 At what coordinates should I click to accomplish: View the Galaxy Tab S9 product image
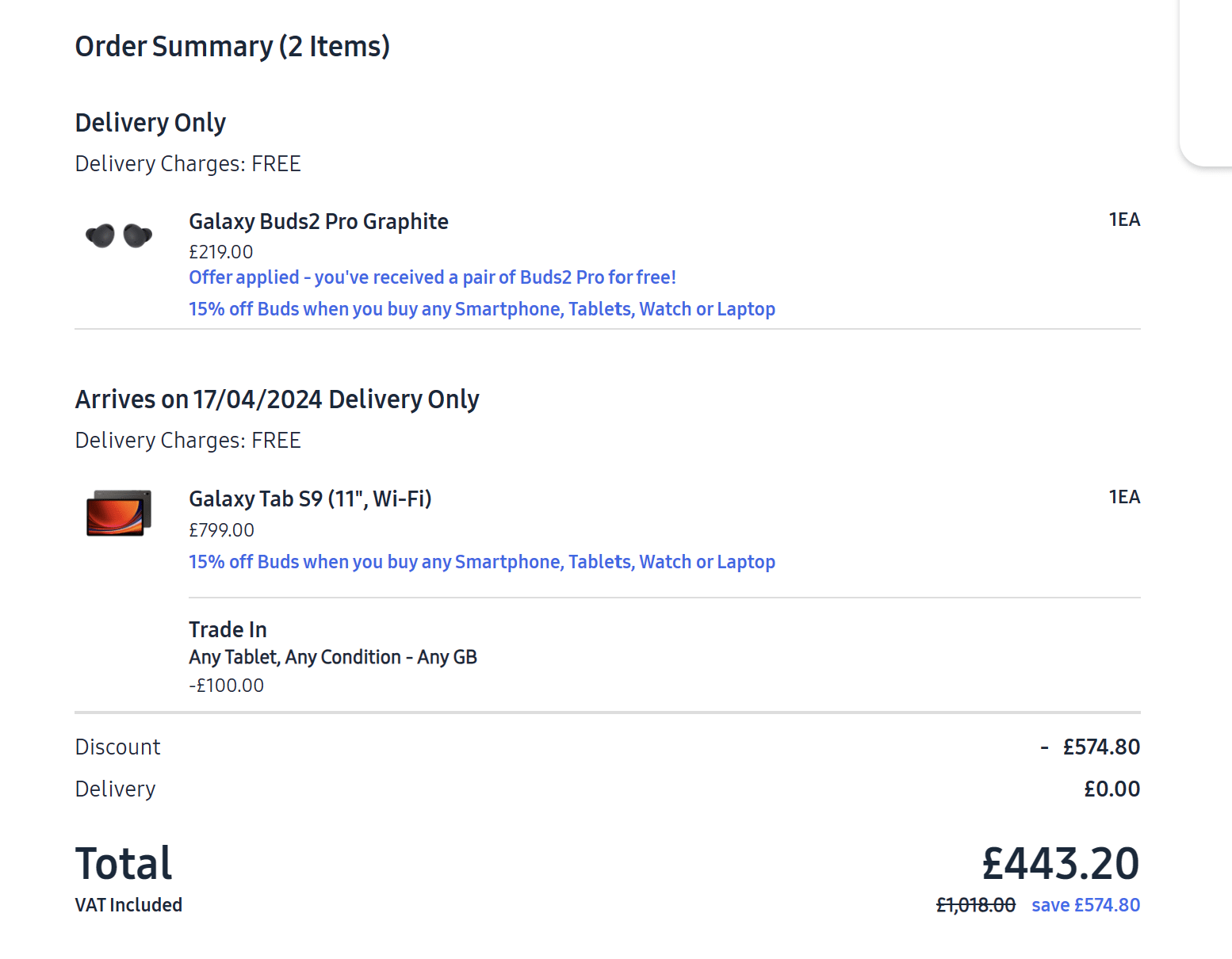tap(119, 512)
